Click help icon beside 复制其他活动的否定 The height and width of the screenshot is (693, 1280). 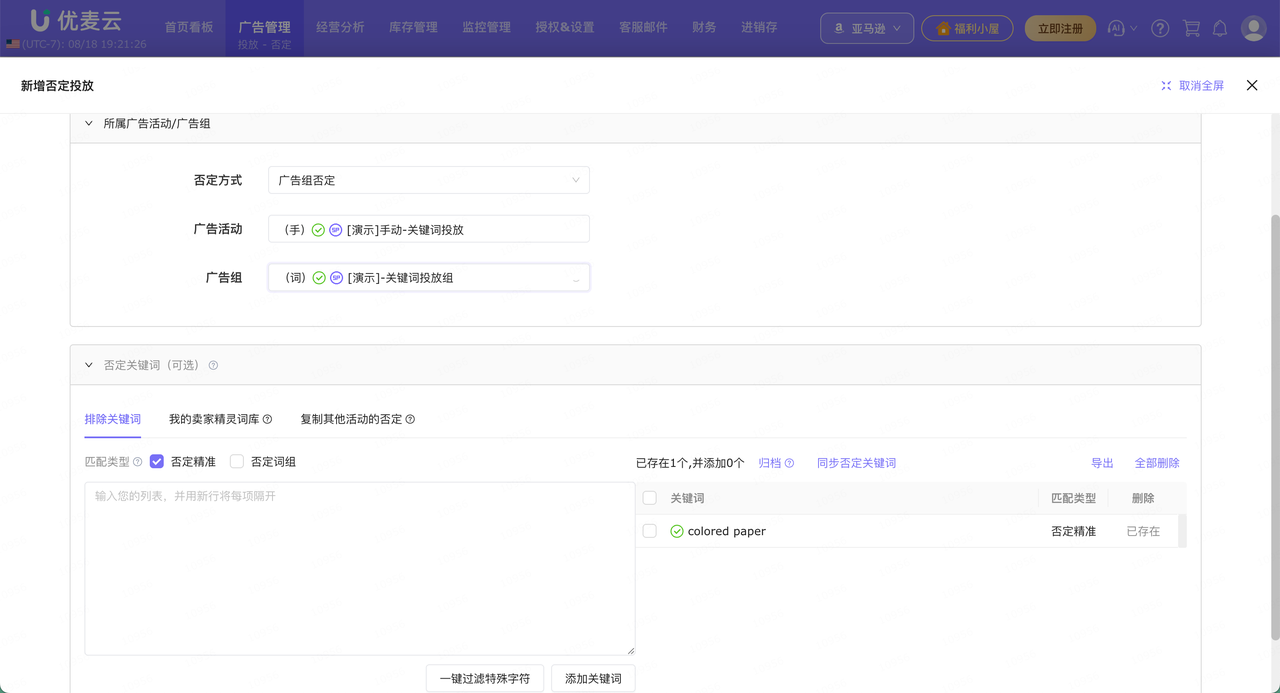point(410,420)
